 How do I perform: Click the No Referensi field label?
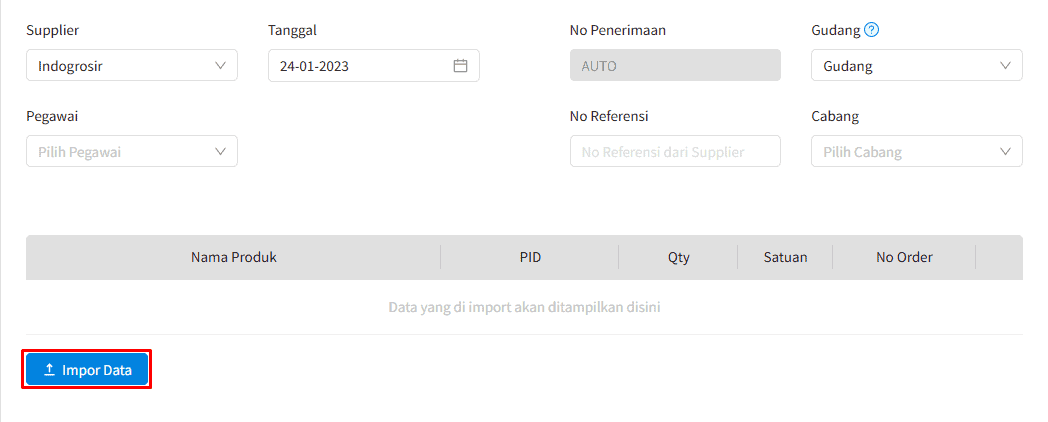pyautogui.click(x=609, y=116)
